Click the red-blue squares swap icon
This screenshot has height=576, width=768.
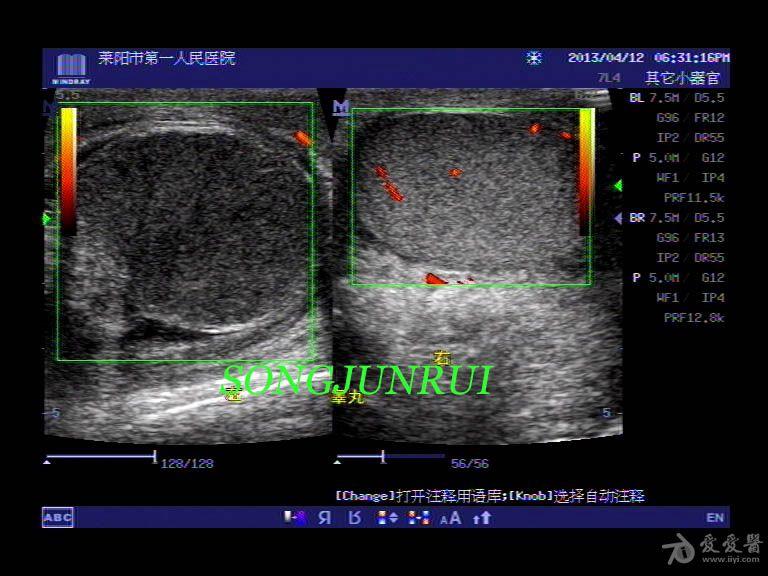418,517
